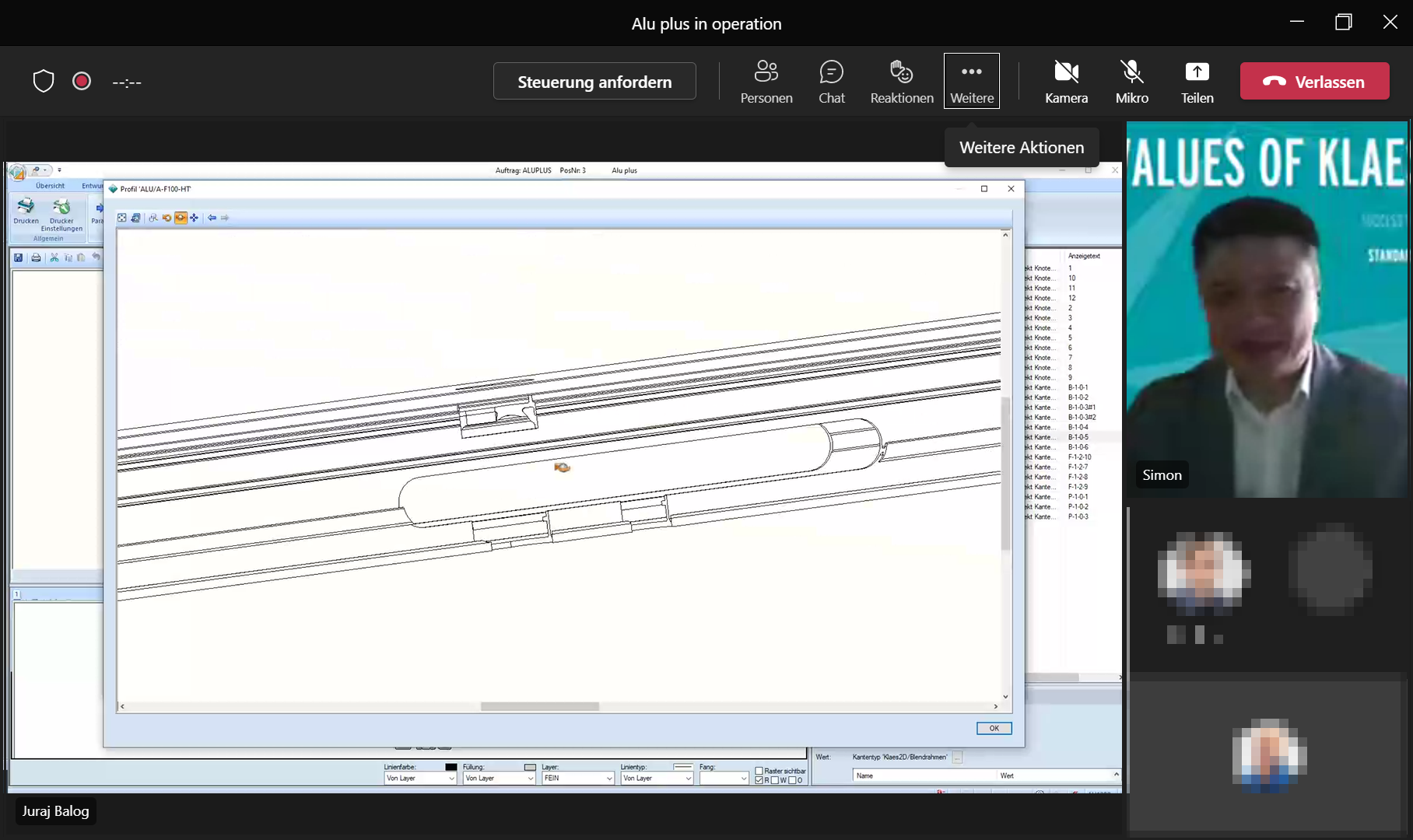Screen dimensions: 1413x840
Task: Open the Reaktionen menu
Action: tap(901, 82)
